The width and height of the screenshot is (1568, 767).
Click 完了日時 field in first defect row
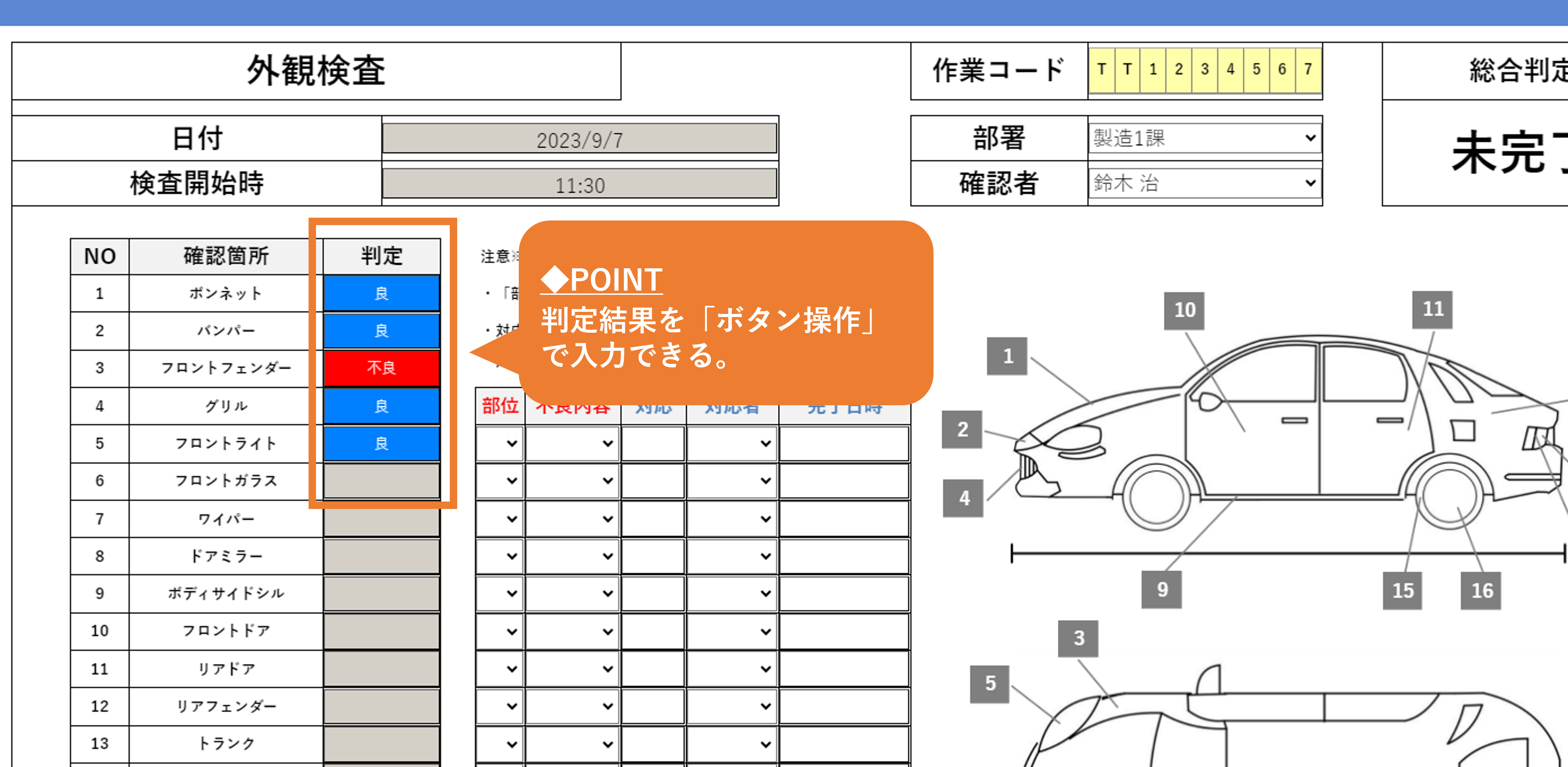pyautogui.click(x=844, y=444)
